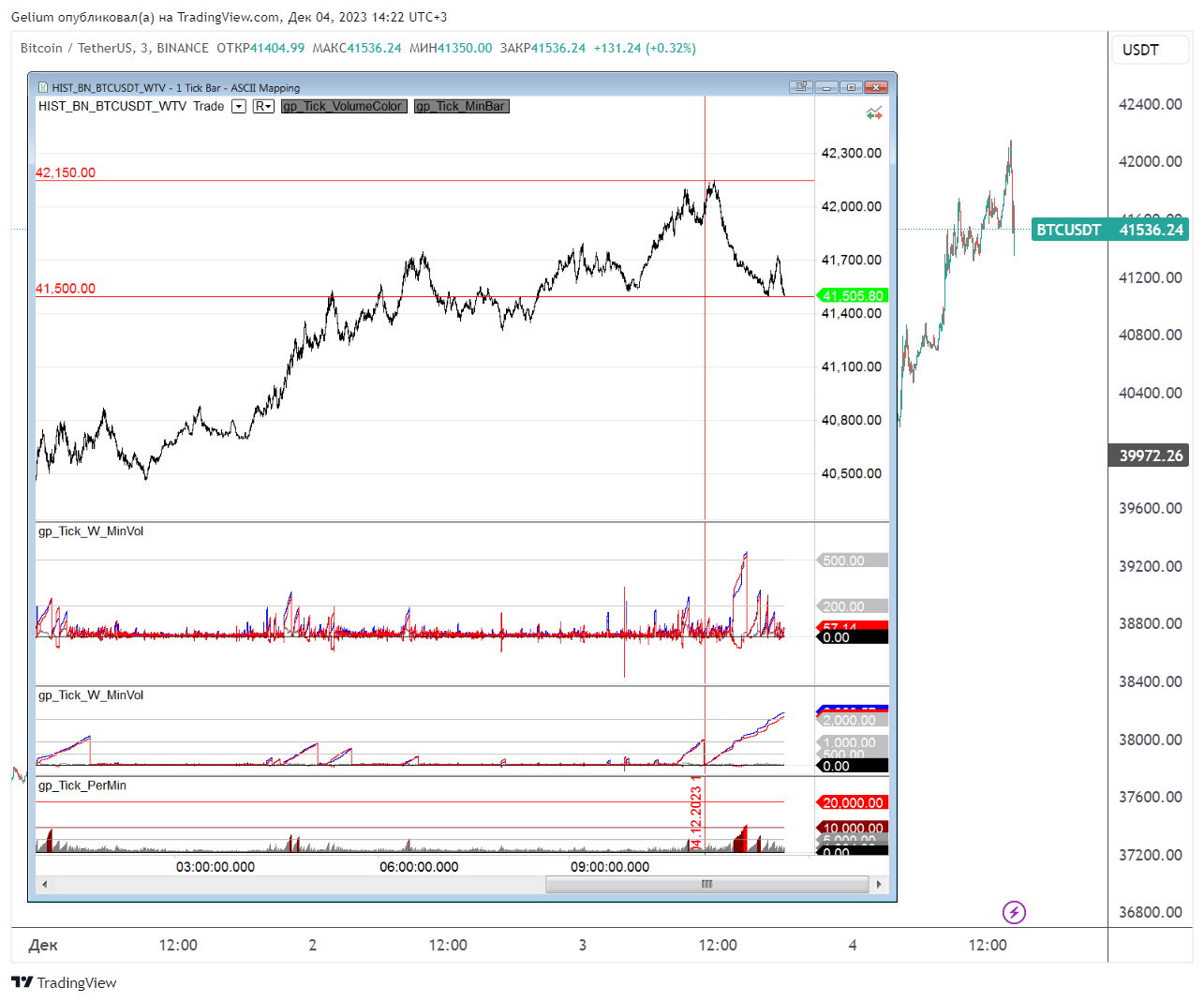Maximize the HIST_BN_BTCUSDT_WTV chart window
Image resolution: width=1204 pixels, height=1002 pixels.
tap(851, 87)
